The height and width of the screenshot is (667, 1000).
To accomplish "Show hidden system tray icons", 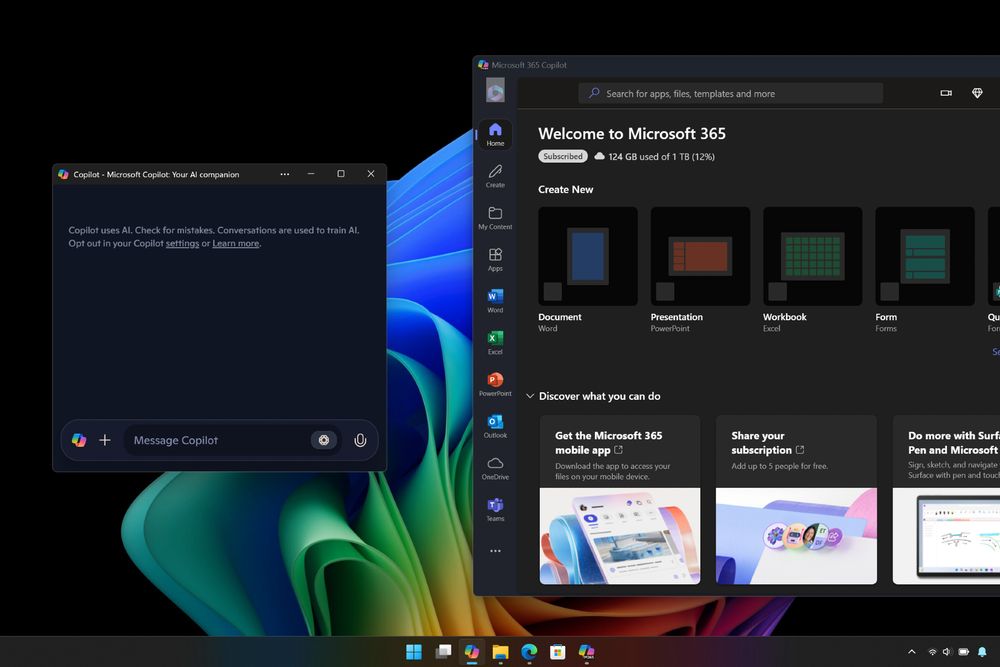I will tap(911, 652).
